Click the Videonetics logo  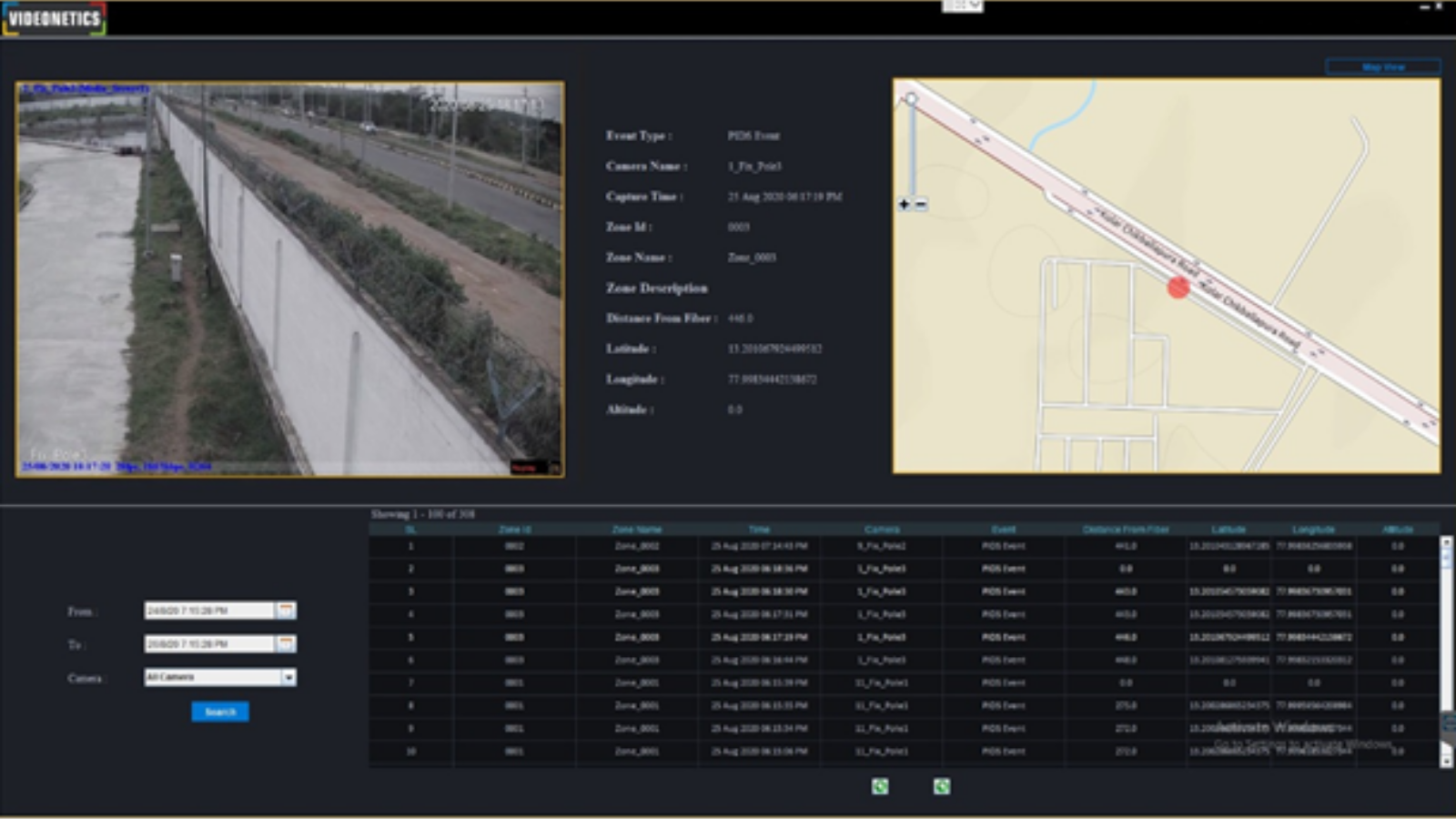pyautogui.click(x=55, y=19)
